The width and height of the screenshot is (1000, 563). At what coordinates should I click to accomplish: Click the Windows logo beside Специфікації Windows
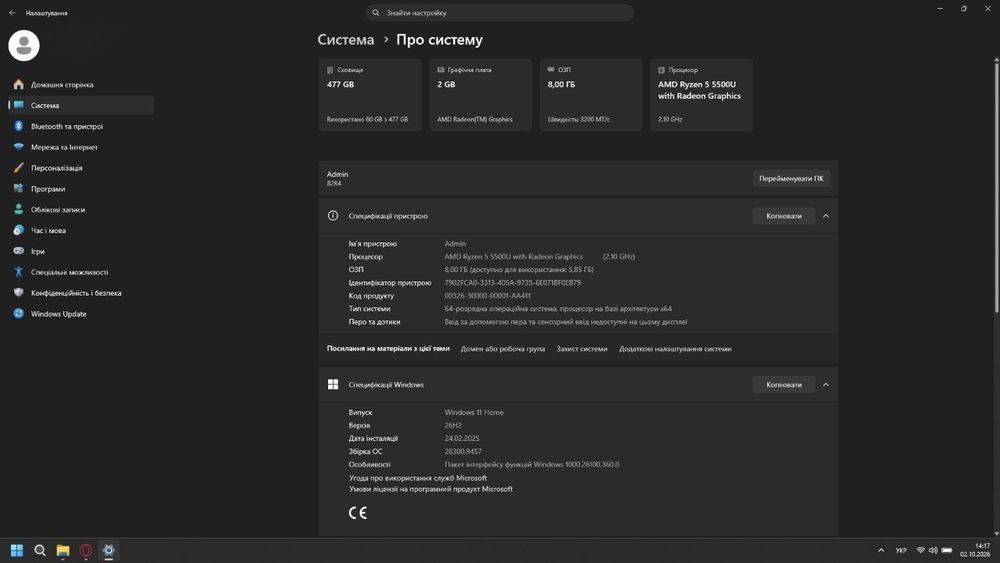[x=333, y=384]
